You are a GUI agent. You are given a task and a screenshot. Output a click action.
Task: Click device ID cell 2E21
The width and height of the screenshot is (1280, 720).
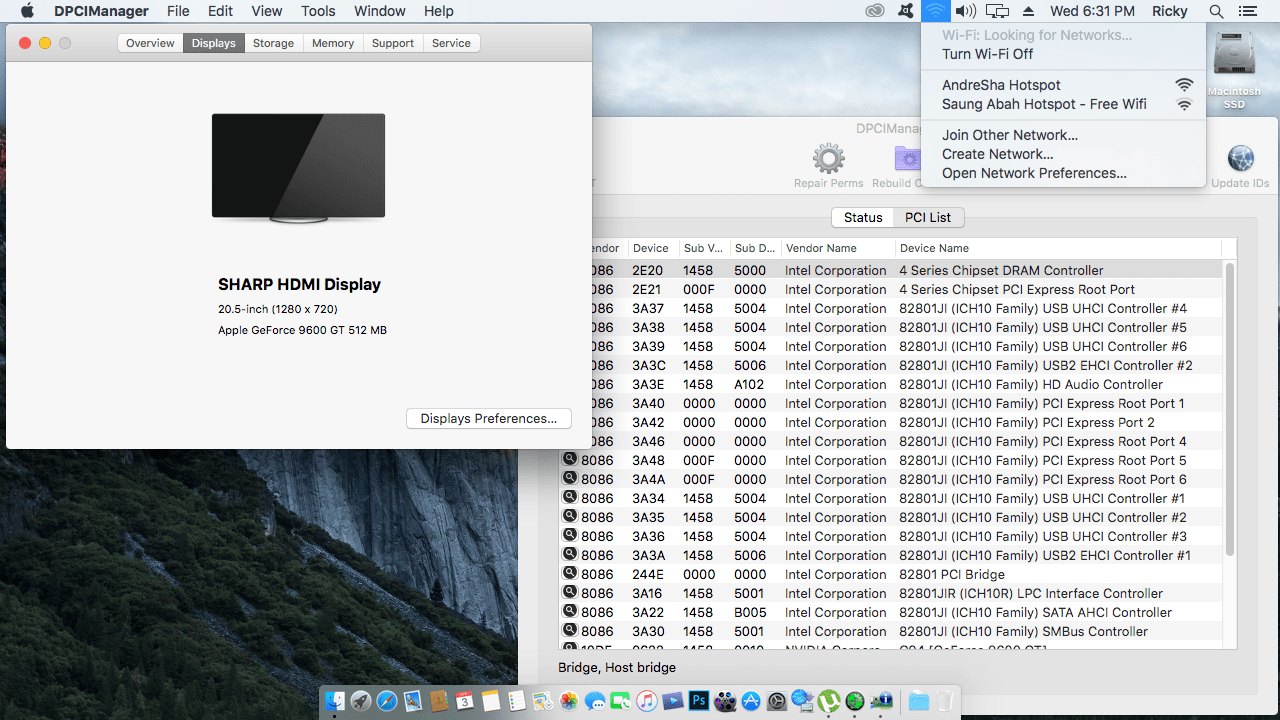click(647, 289)
